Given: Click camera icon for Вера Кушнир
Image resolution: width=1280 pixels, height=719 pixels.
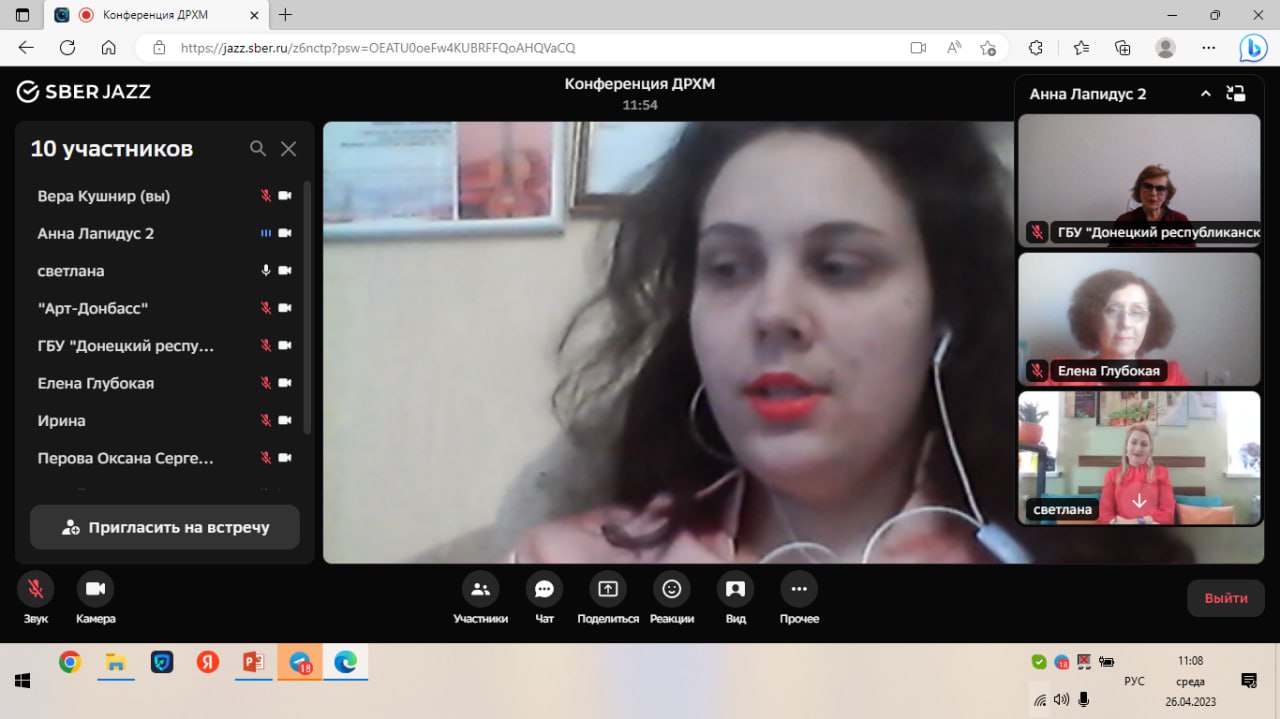Looking at the screenshot, I should coord(285,196).
